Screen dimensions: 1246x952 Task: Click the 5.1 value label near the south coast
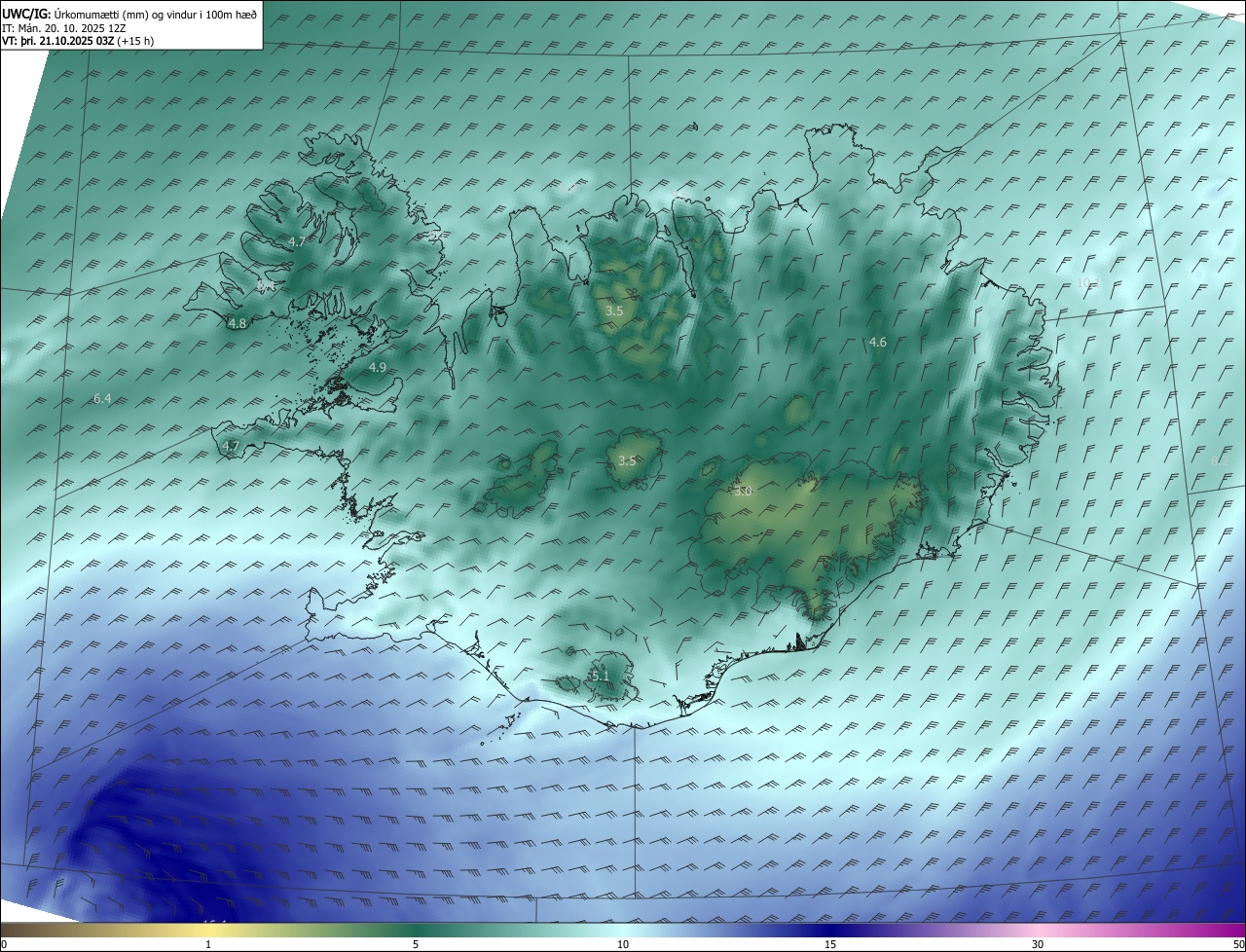(600, 677)
